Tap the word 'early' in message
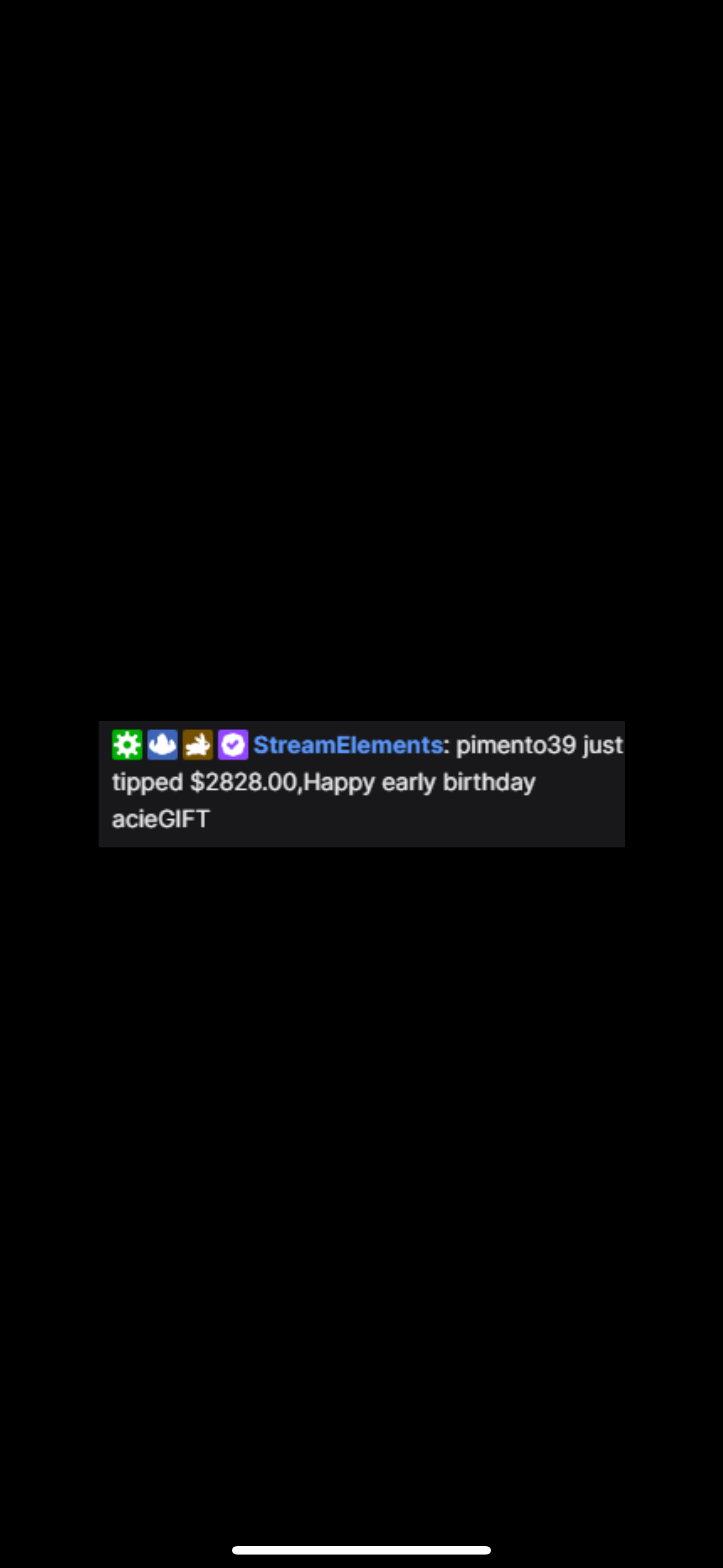The width and height of the screenshot is (723, 1568). pos(409,783)
